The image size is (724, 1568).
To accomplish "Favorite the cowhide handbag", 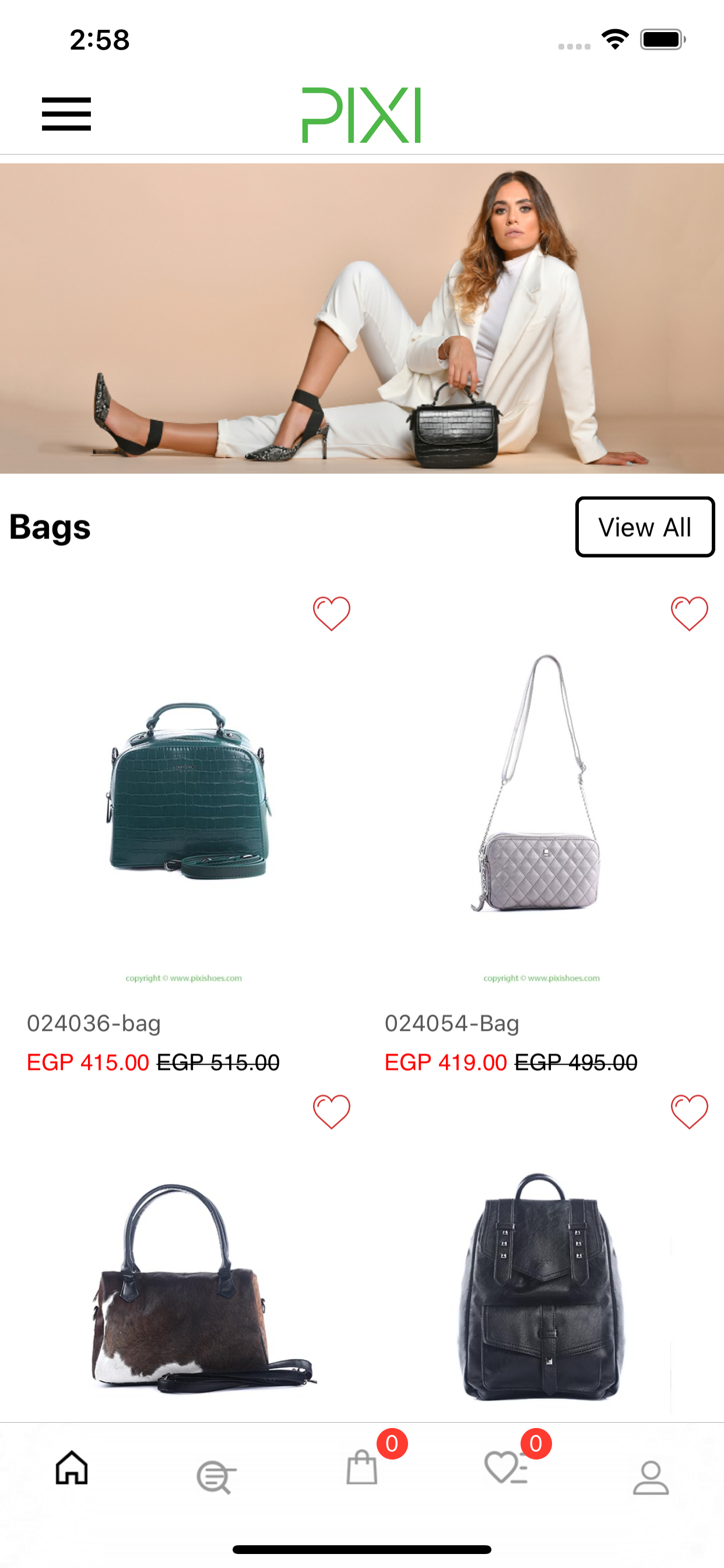I will tap(332, 1111).
